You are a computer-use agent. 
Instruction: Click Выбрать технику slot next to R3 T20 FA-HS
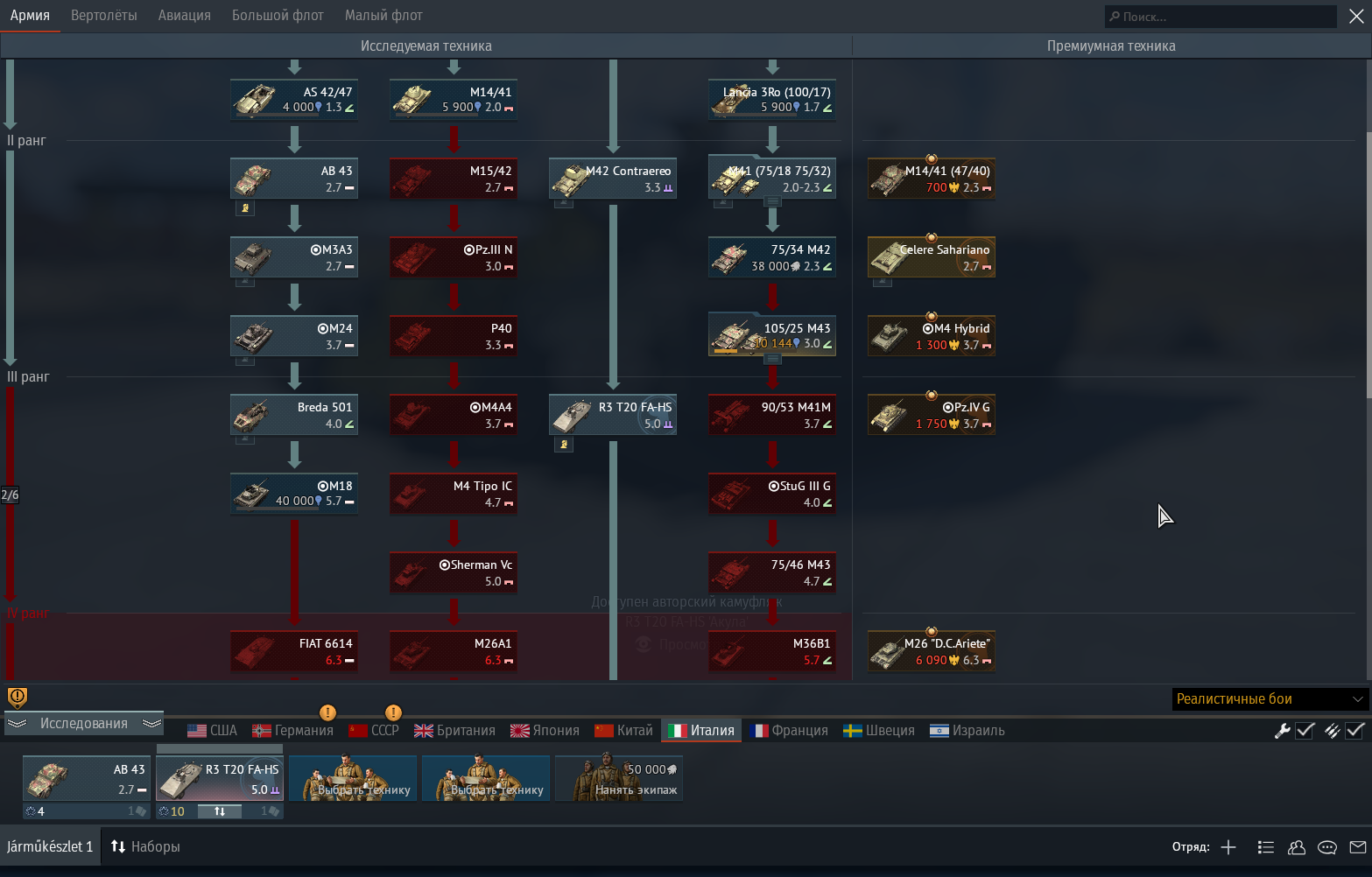pyautogui.click(x=353, y=779)
